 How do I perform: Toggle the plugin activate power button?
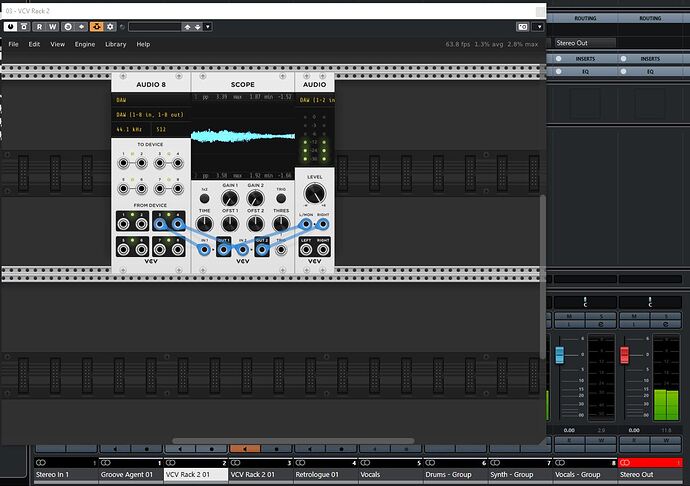click(10, 27)
